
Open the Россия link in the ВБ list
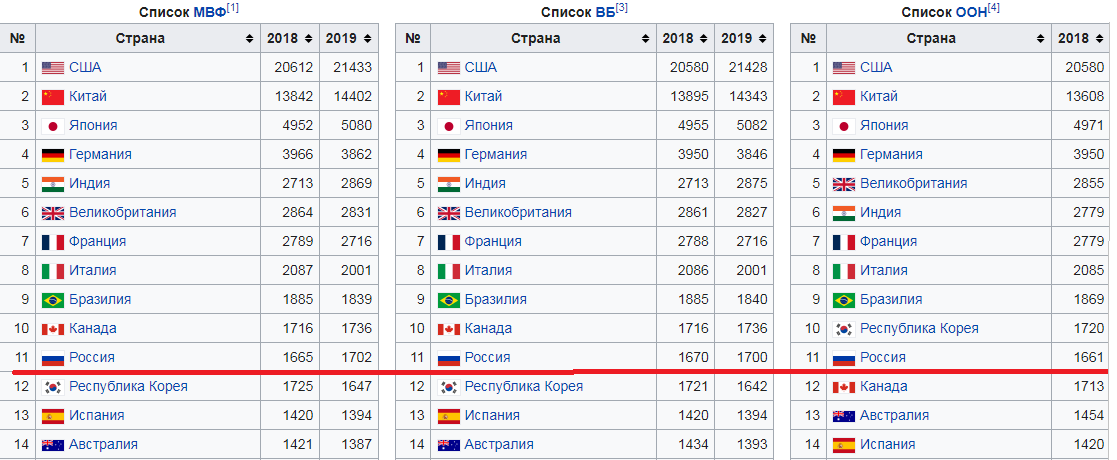coord(487,358)
